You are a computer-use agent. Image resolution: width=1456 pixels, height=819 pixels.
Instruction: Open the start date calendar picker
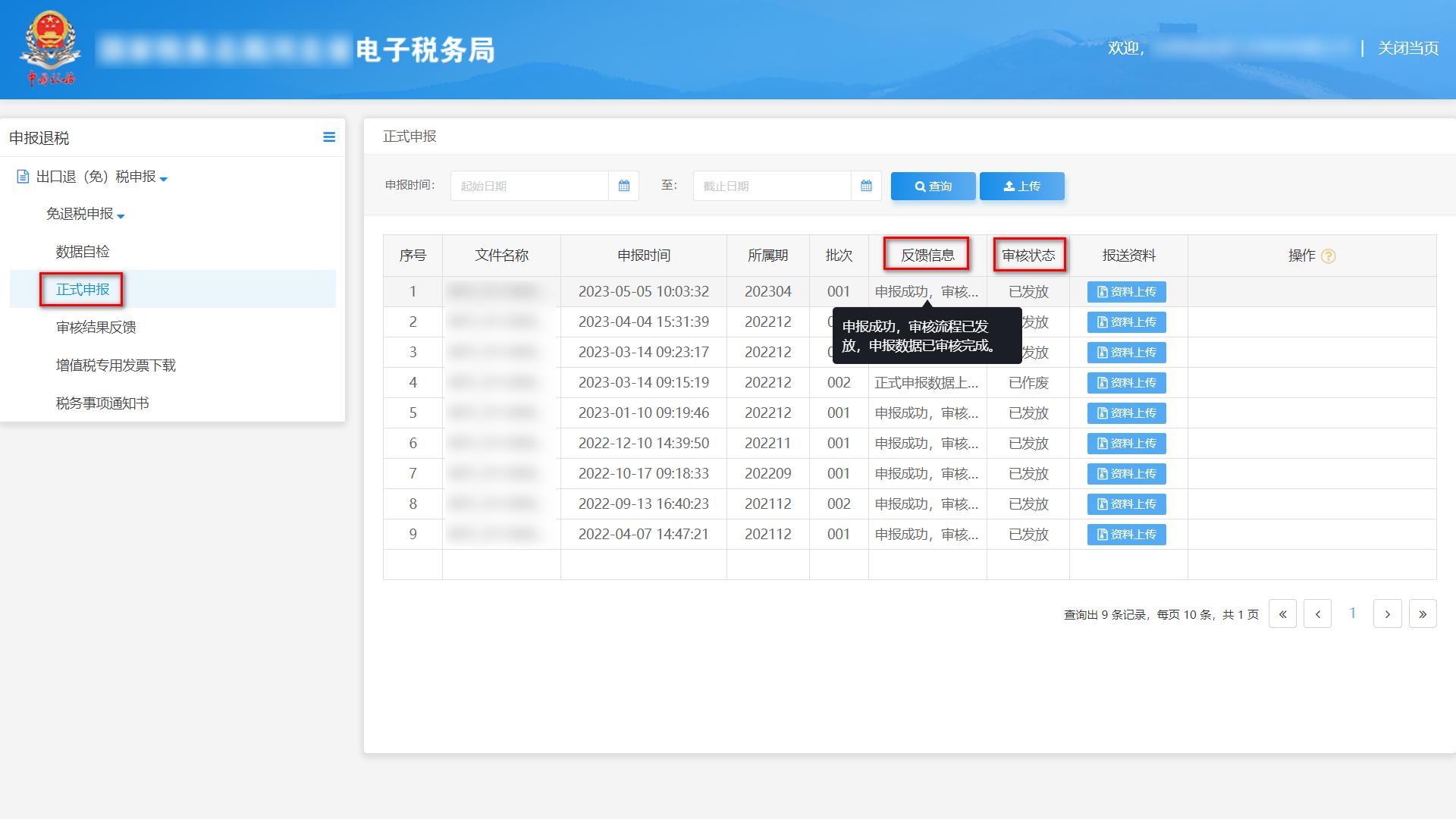point(623,186)
